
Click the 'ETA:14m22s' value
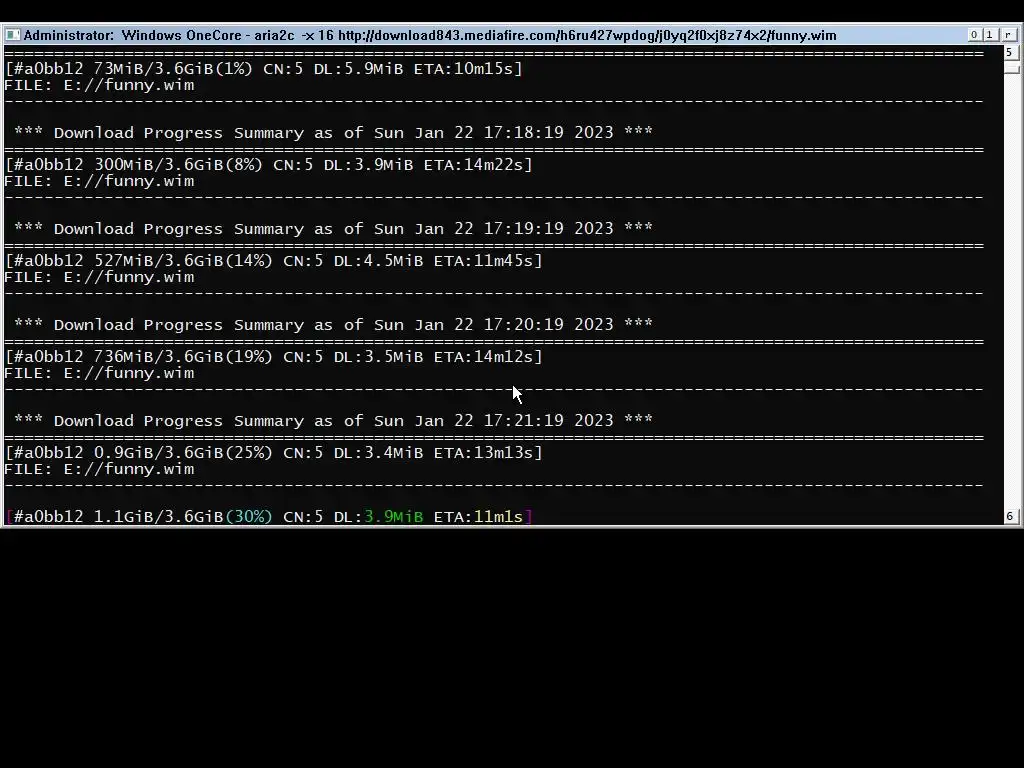coord(474,165)
